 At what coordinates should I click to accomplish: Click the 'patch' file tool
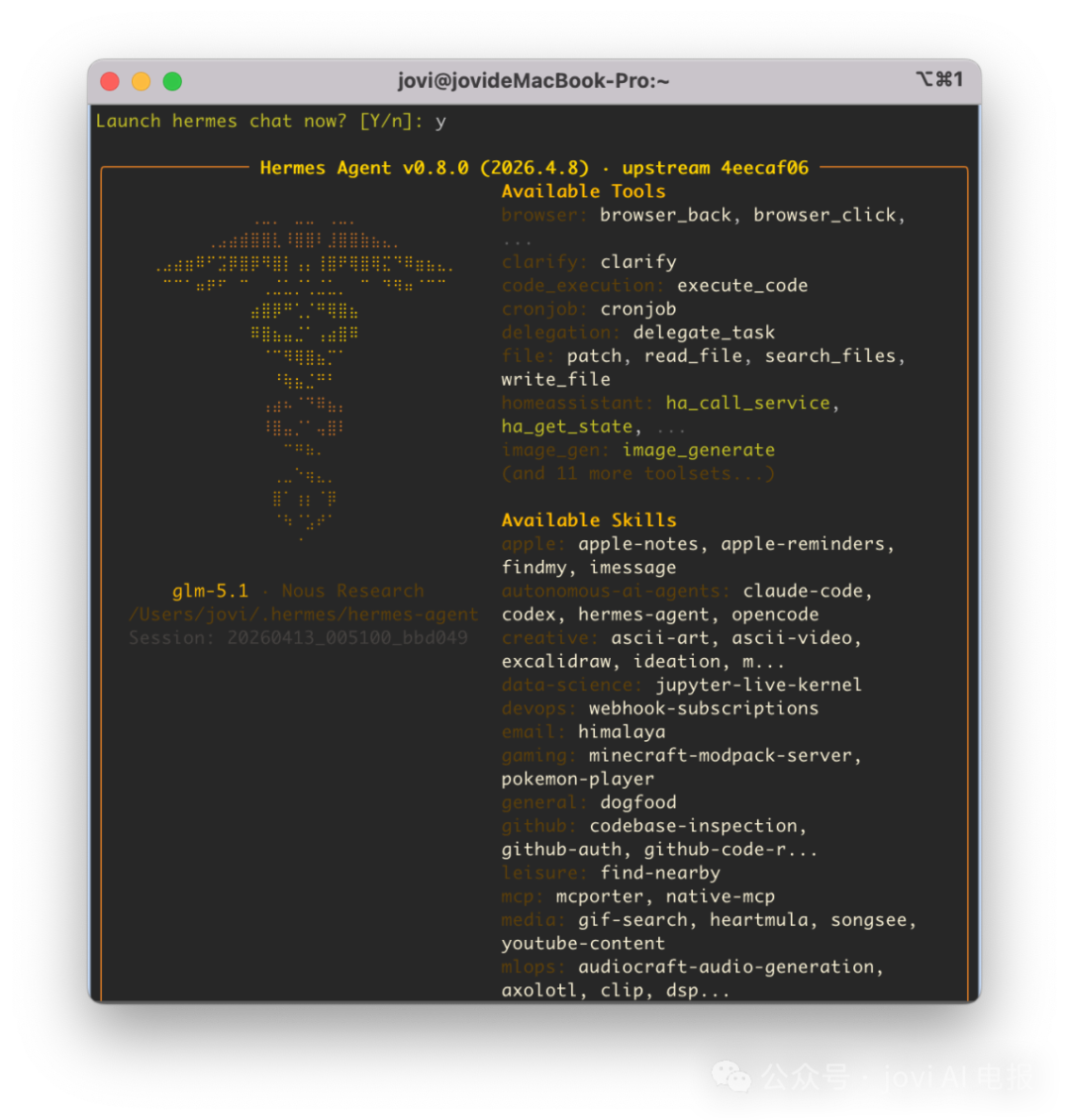coord(595,356)
